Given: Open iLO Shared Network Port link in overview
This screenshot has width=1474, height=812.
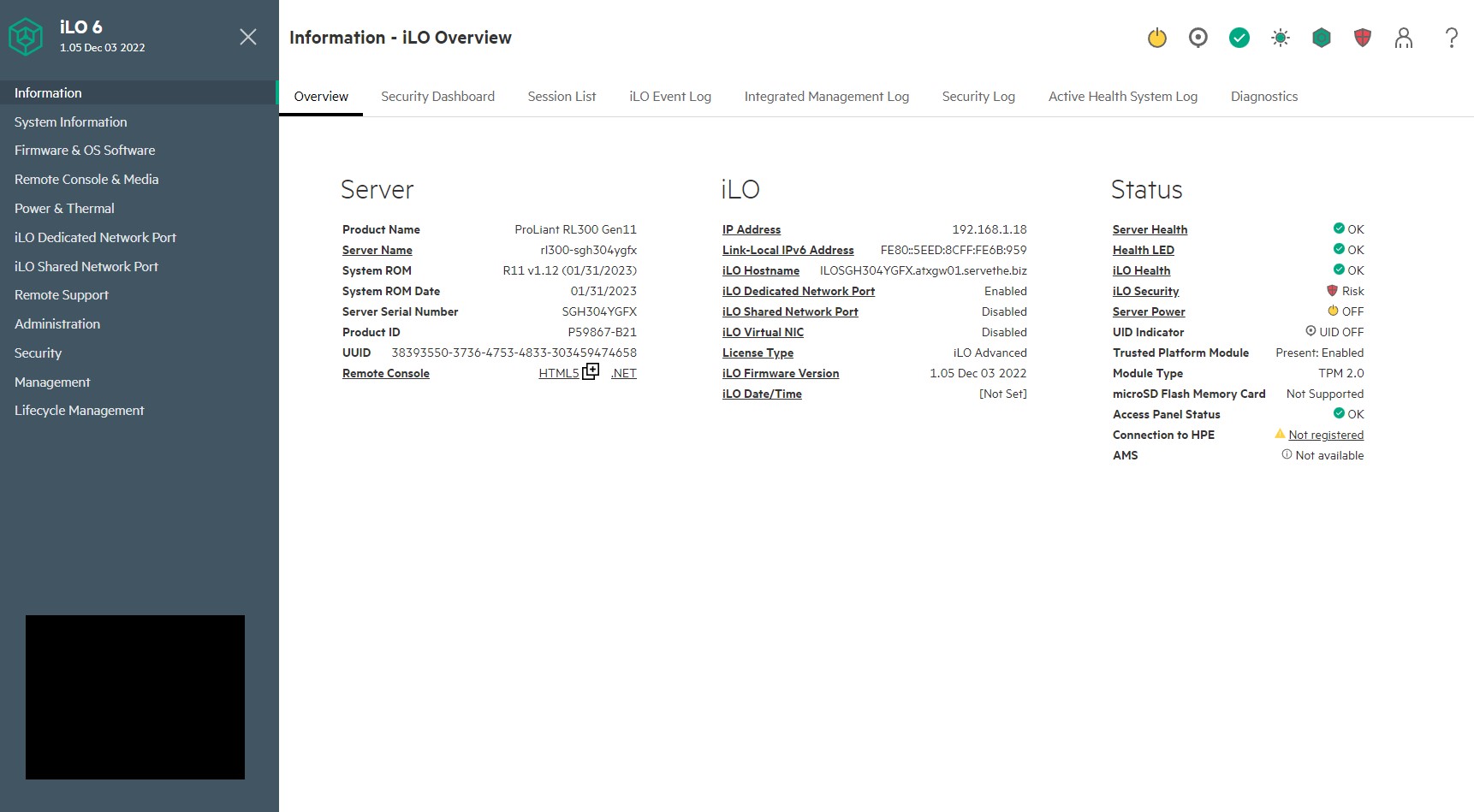Looking at the screenshot, I should tap(790, 311).
